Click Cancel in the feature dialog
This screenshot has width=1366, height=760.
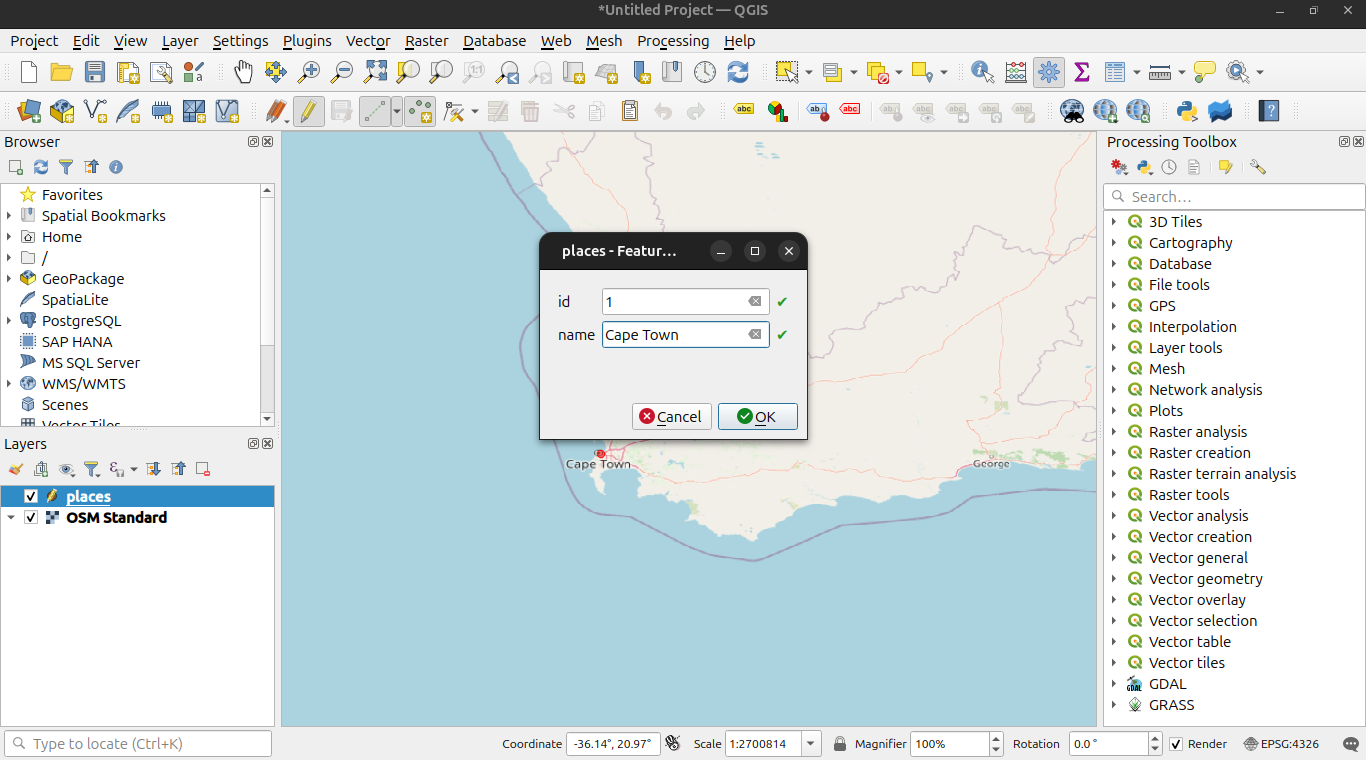click(671, 417)
